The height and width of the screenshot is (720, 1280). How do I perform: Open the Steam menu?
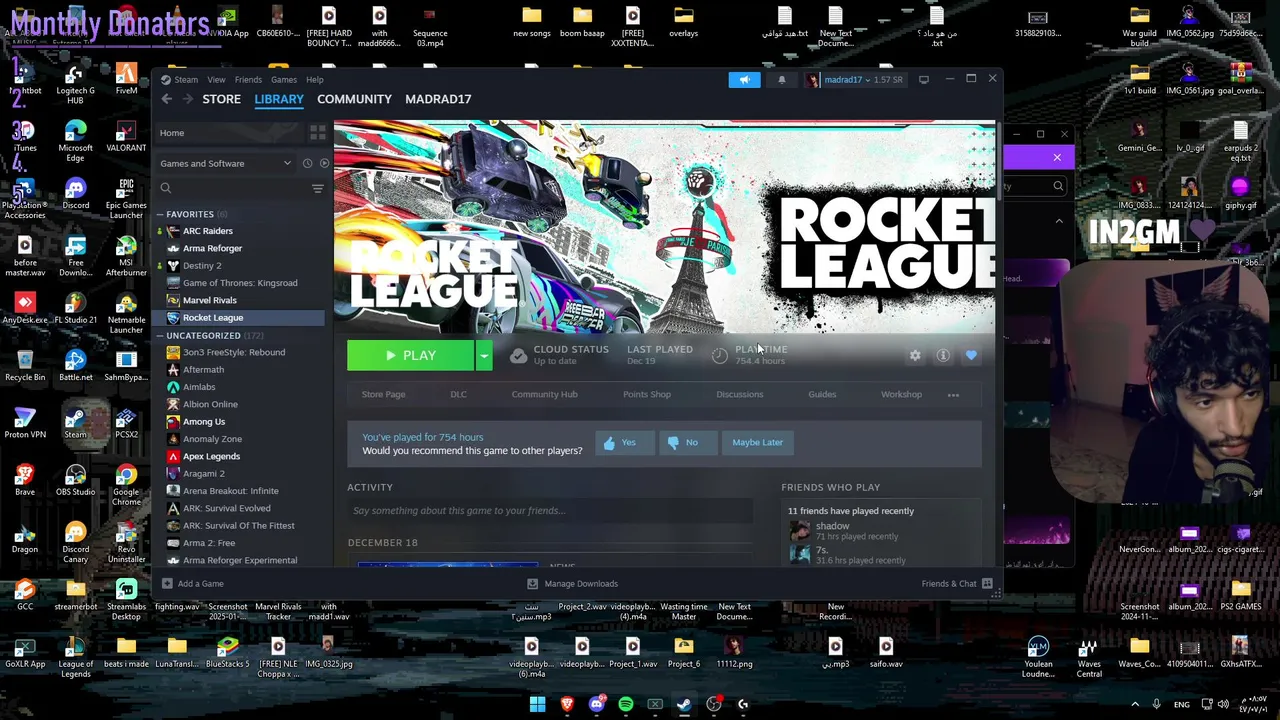coord(186,79)
